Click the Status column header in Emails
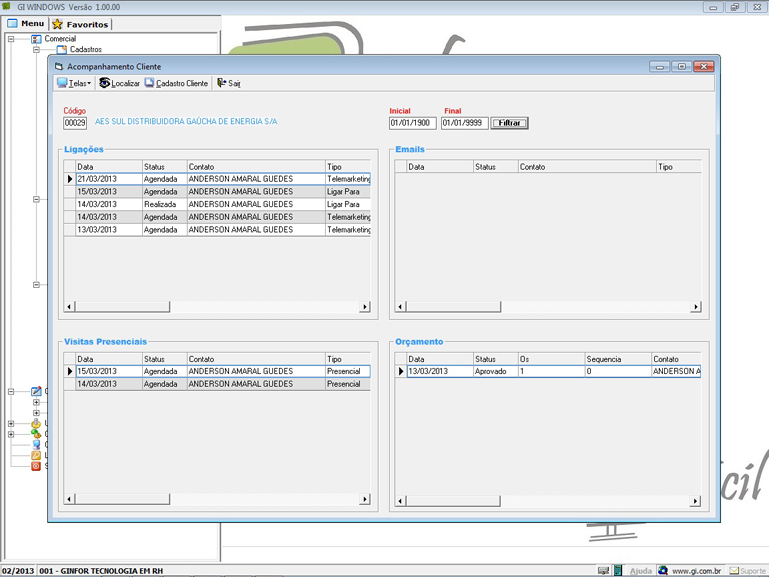 [496, 167]
